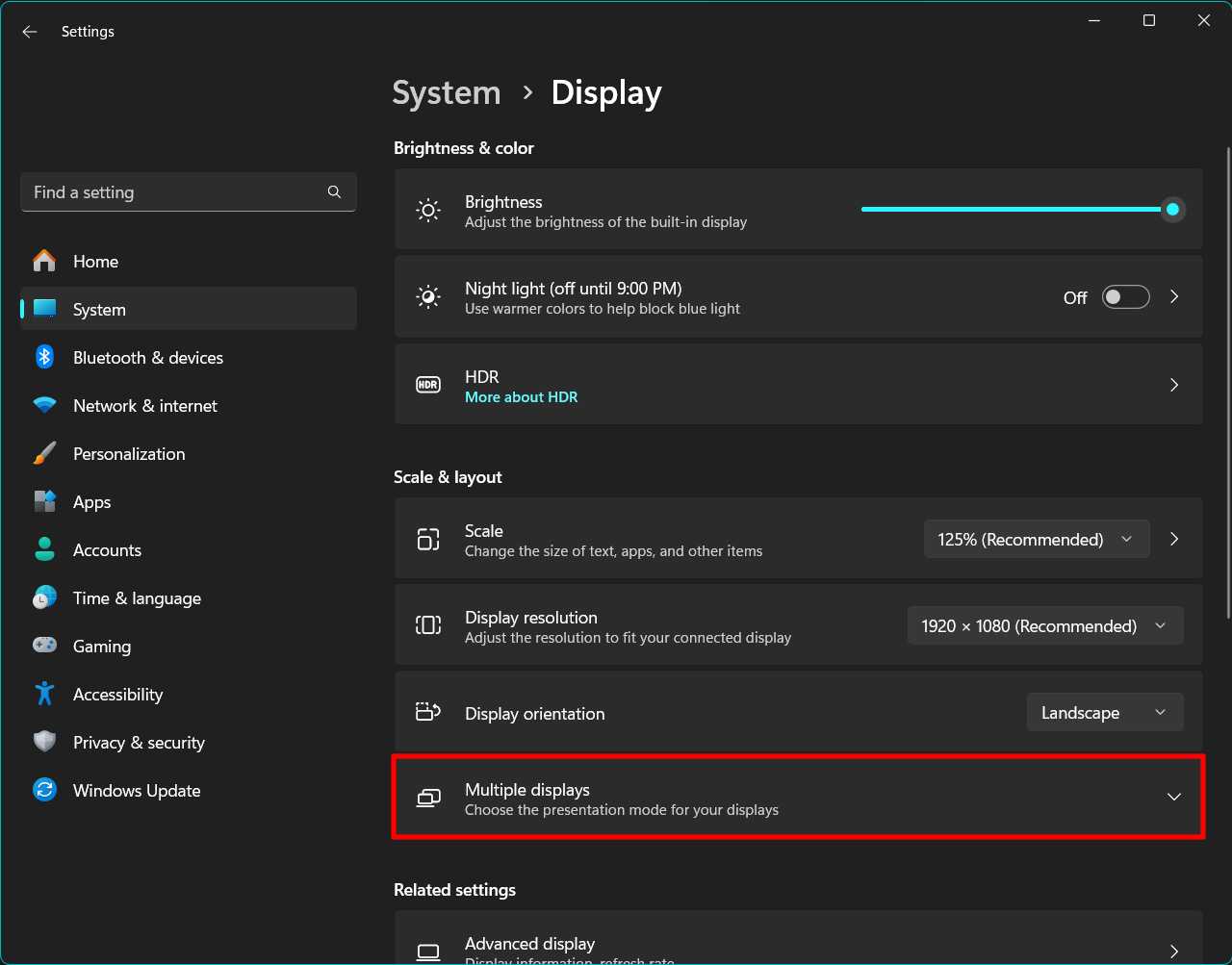The image size is (1232, 965).
Task: Open the Accounts page
Action: [x=189, y=549]
